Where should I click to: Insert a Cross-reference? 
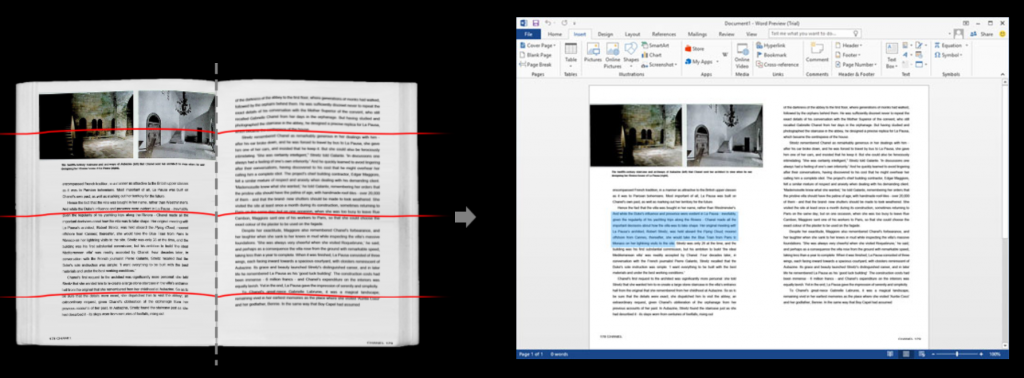tap(776, 65)
